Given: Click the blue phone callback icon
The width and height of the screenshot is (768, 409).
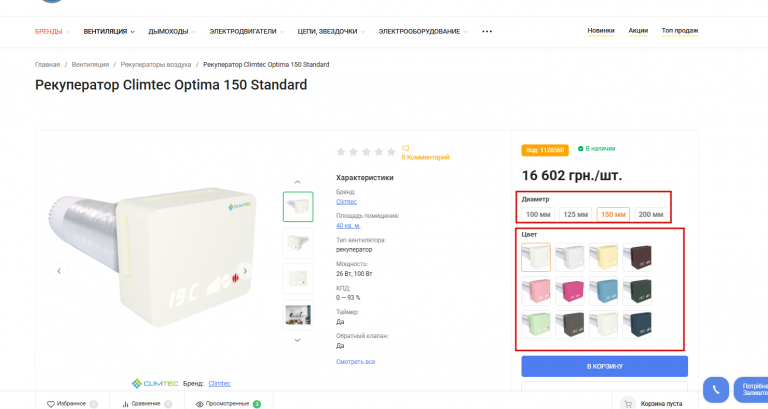Looking at the screenshot, I should (714, 389).
